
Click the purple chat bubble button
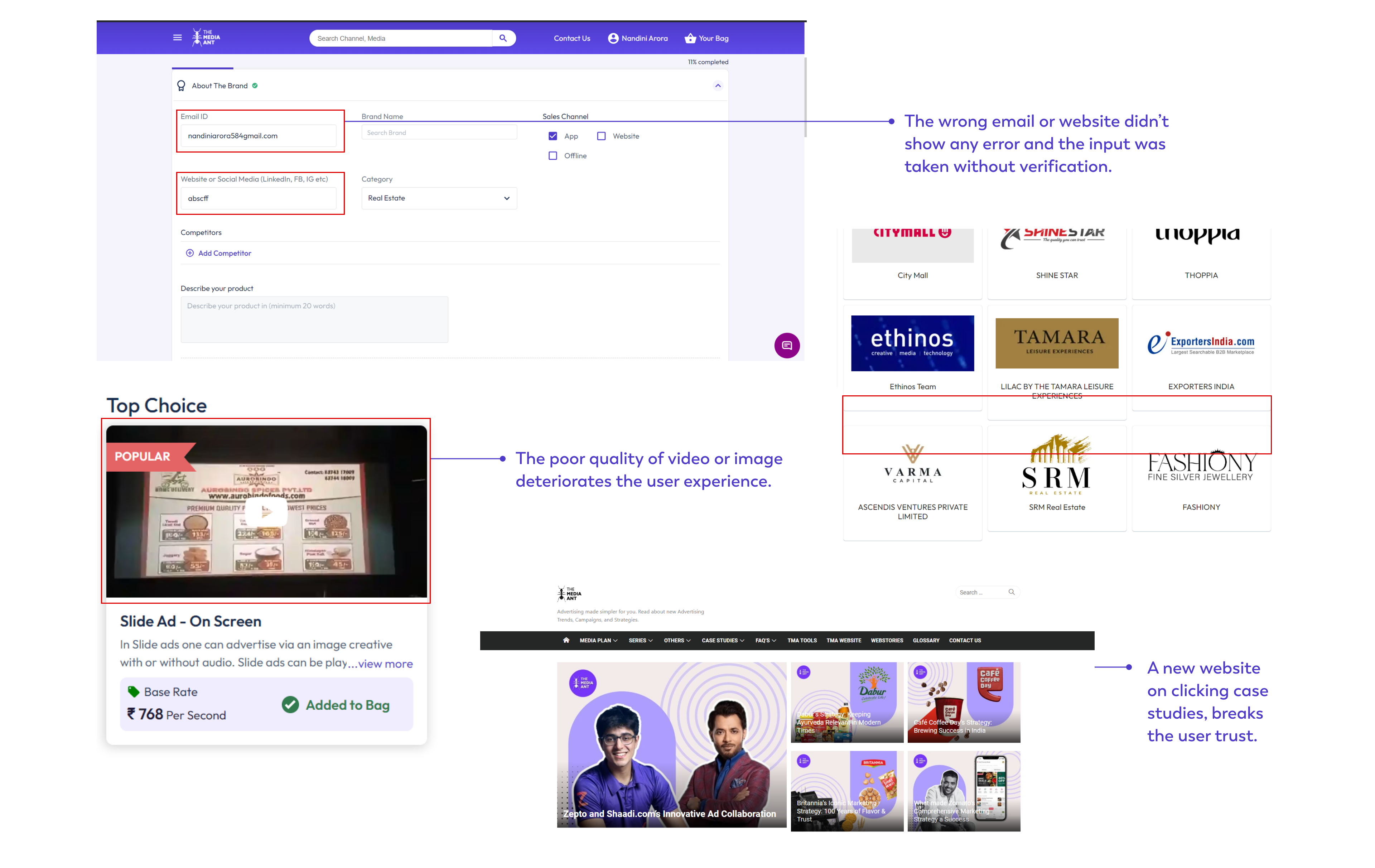click(x=787, y=346)
